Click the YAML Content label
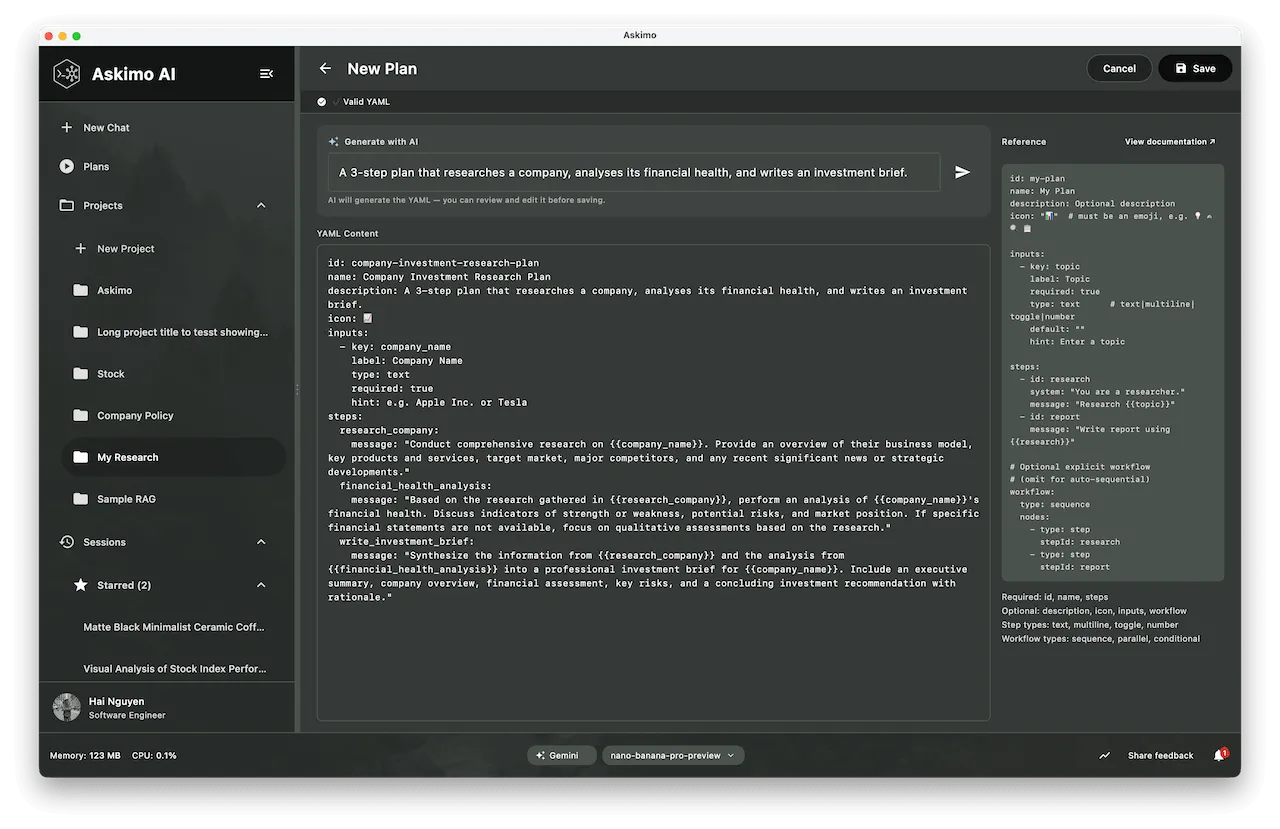1280x829 pixels. pos(347,234)
